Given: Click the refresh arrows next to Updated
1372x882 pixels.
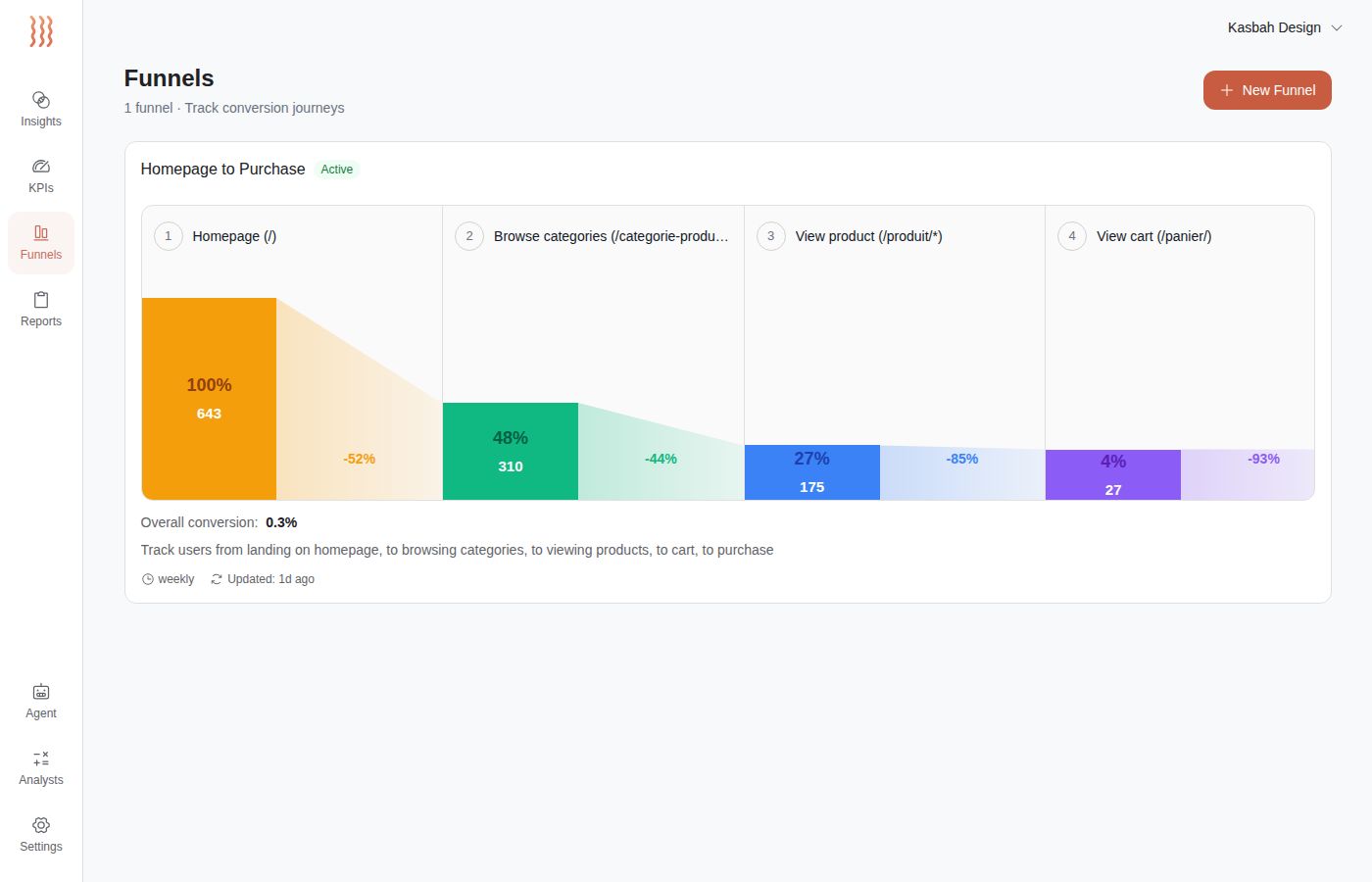Looking at the screenshot, I should [215, 578].
